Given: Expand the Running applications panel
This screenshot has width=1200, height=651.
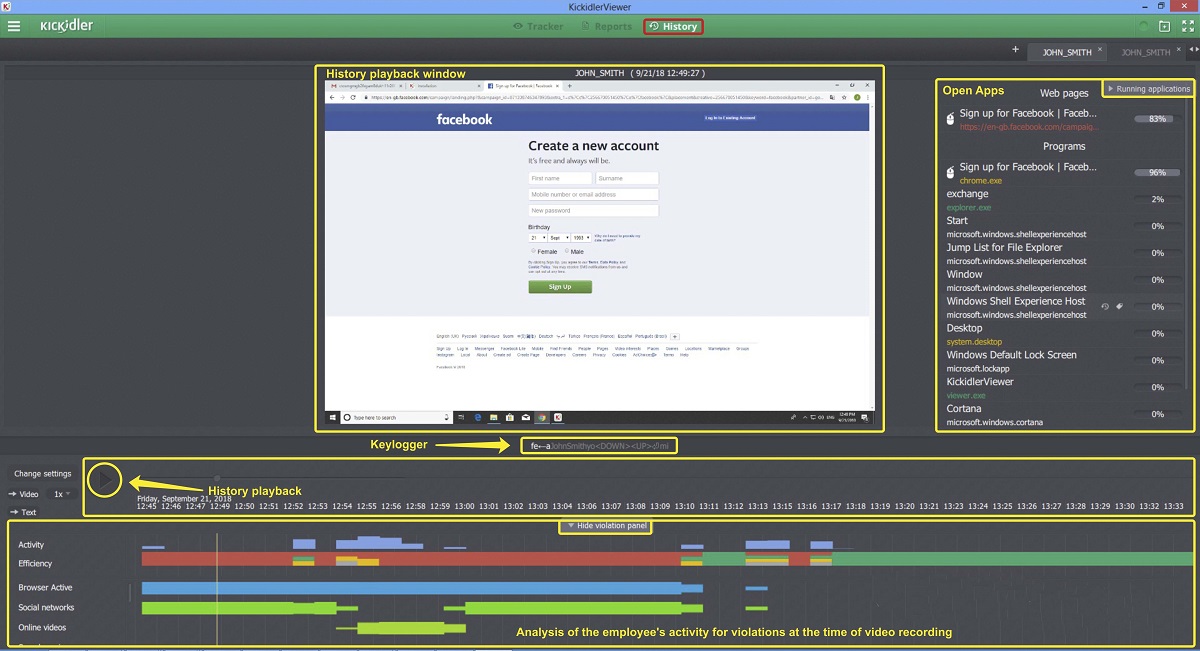Looking at the screenshot, I should [1148, 89].
